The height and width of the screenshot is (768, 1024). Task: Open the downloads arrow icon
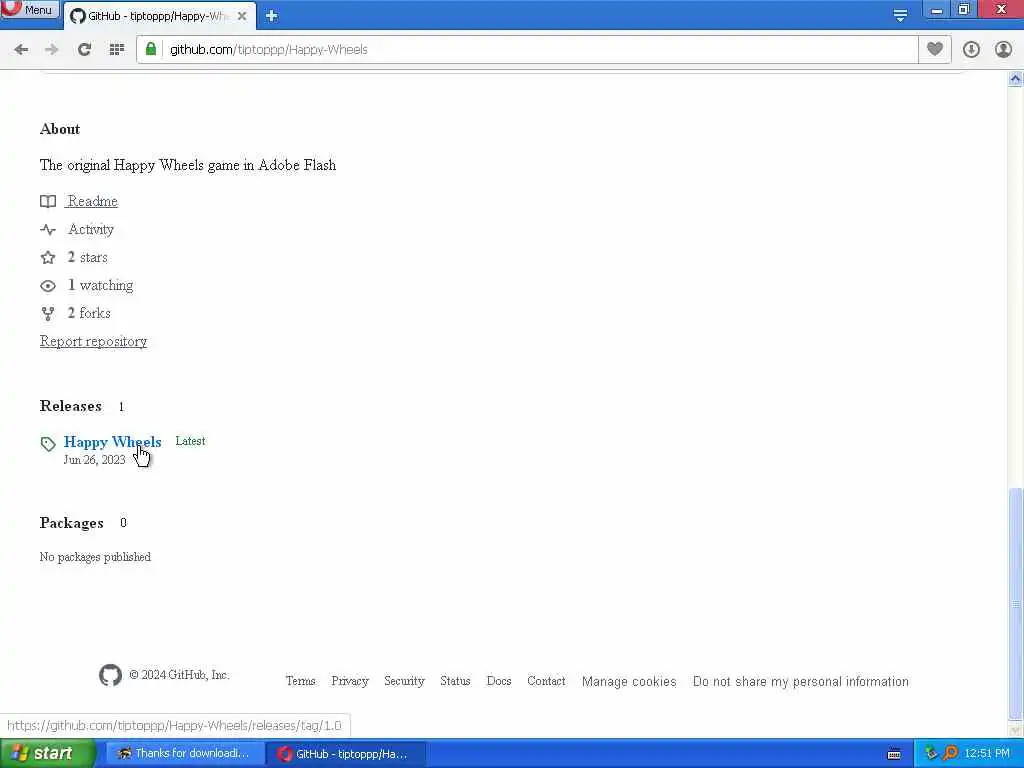point(971,50)
